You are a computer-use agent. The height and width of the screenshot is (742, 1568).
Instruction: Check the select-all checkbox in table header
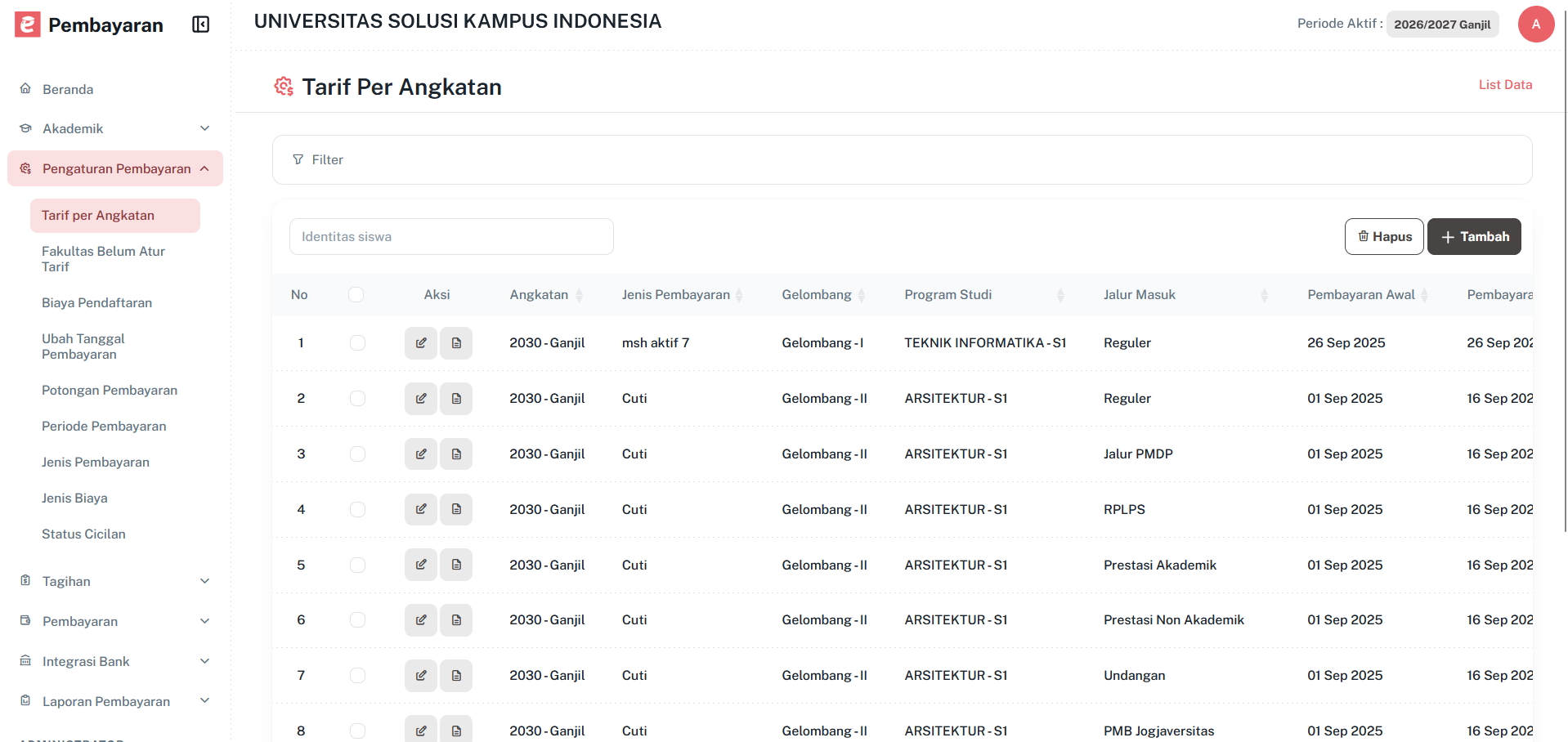[x=356, y=294]
